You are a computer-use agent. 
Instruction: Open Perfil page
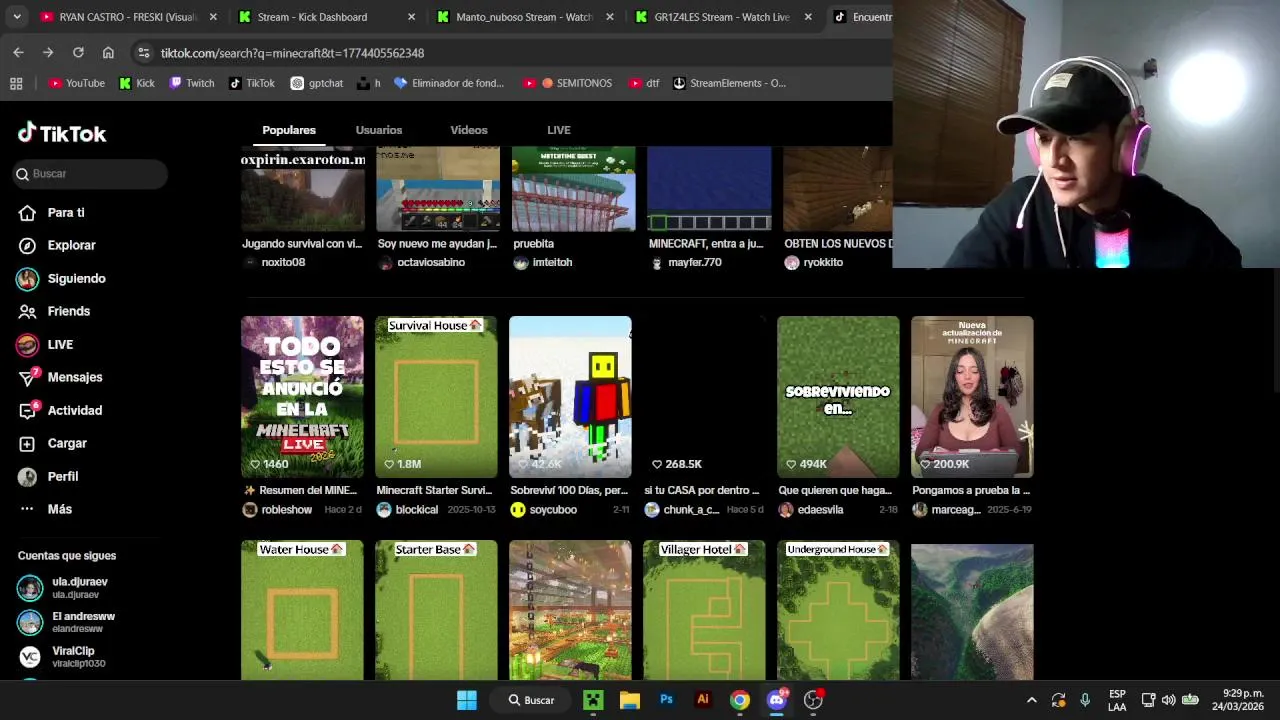(x=48, y=476)
